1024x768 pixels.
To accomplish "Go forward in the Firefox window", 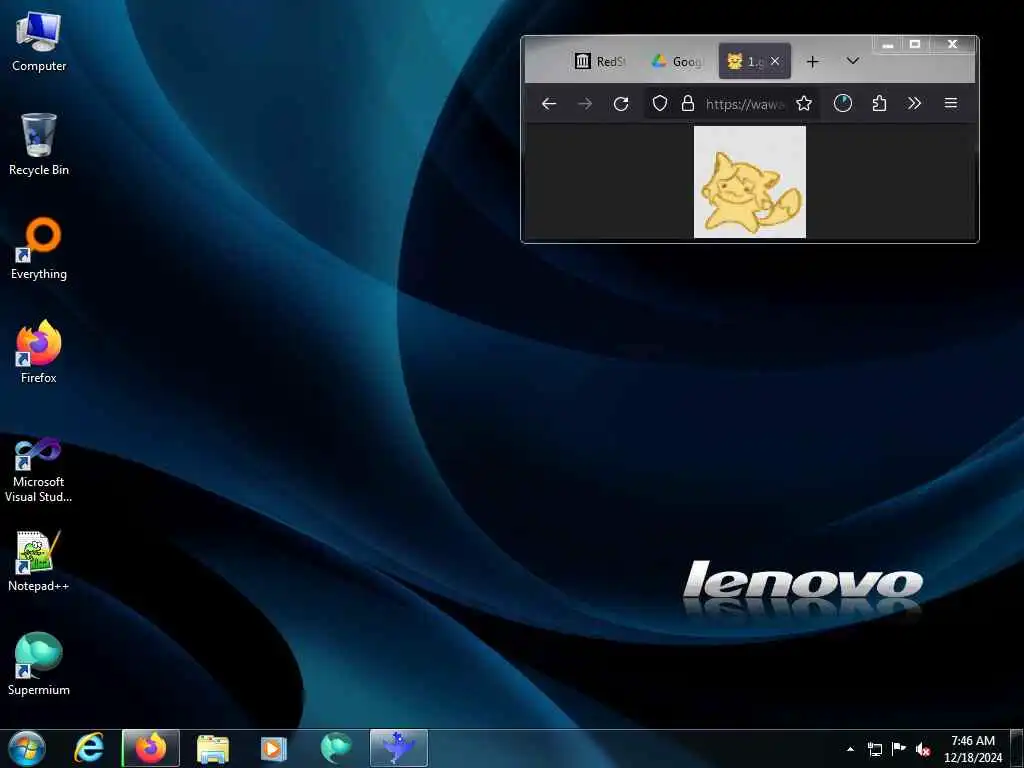I will click(584, 103).
